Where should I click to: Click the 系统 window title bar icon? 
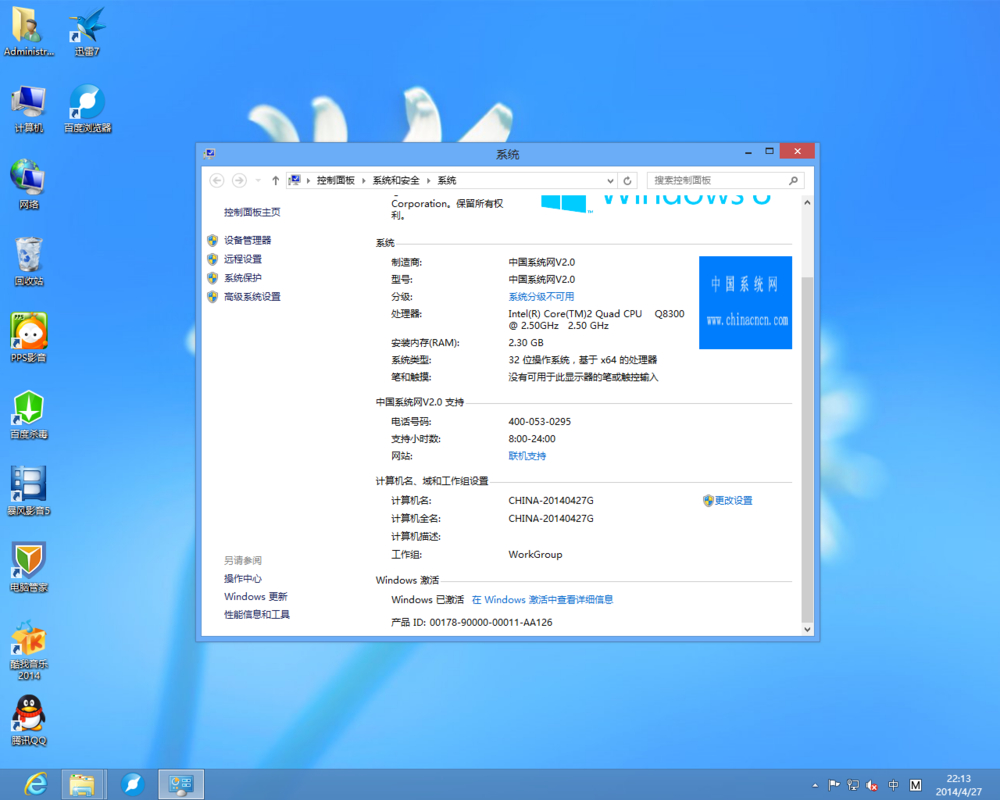pyautogui.click(x=209, y=153)
